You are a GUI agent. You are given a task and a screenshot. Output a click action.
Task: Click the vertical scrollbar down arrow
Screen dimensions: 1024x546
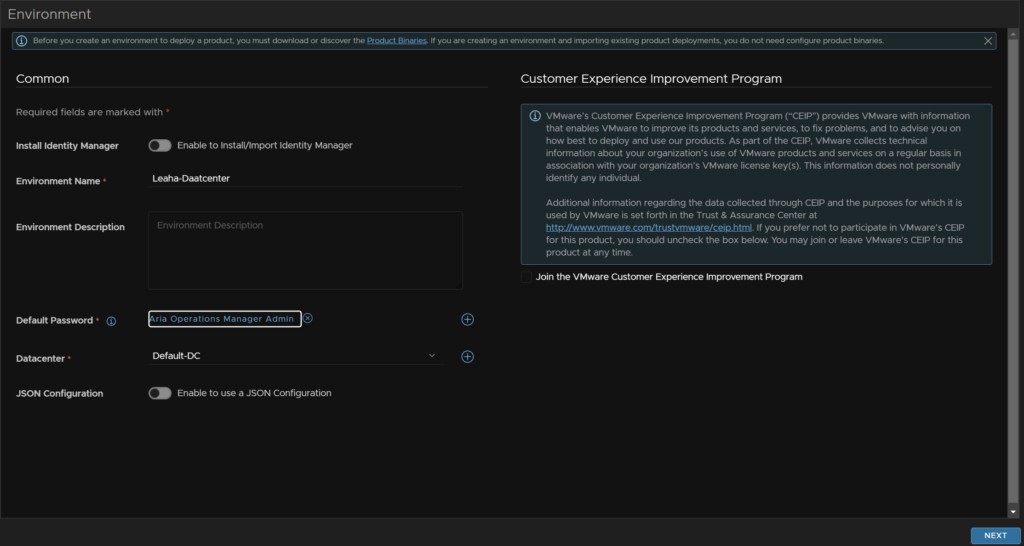(x=1013, y=513)
